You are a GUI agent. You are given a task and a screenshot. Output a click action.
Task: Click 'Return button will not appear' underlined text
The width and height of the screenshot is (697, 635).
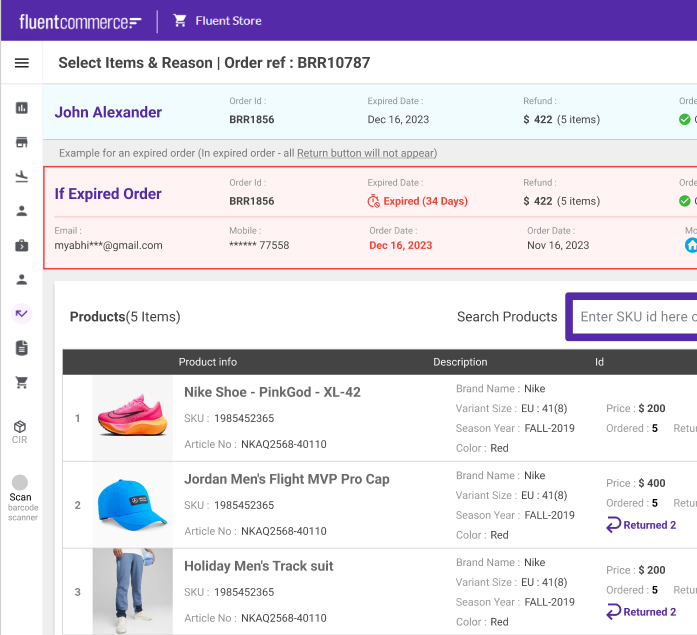(x=365, y=153)
